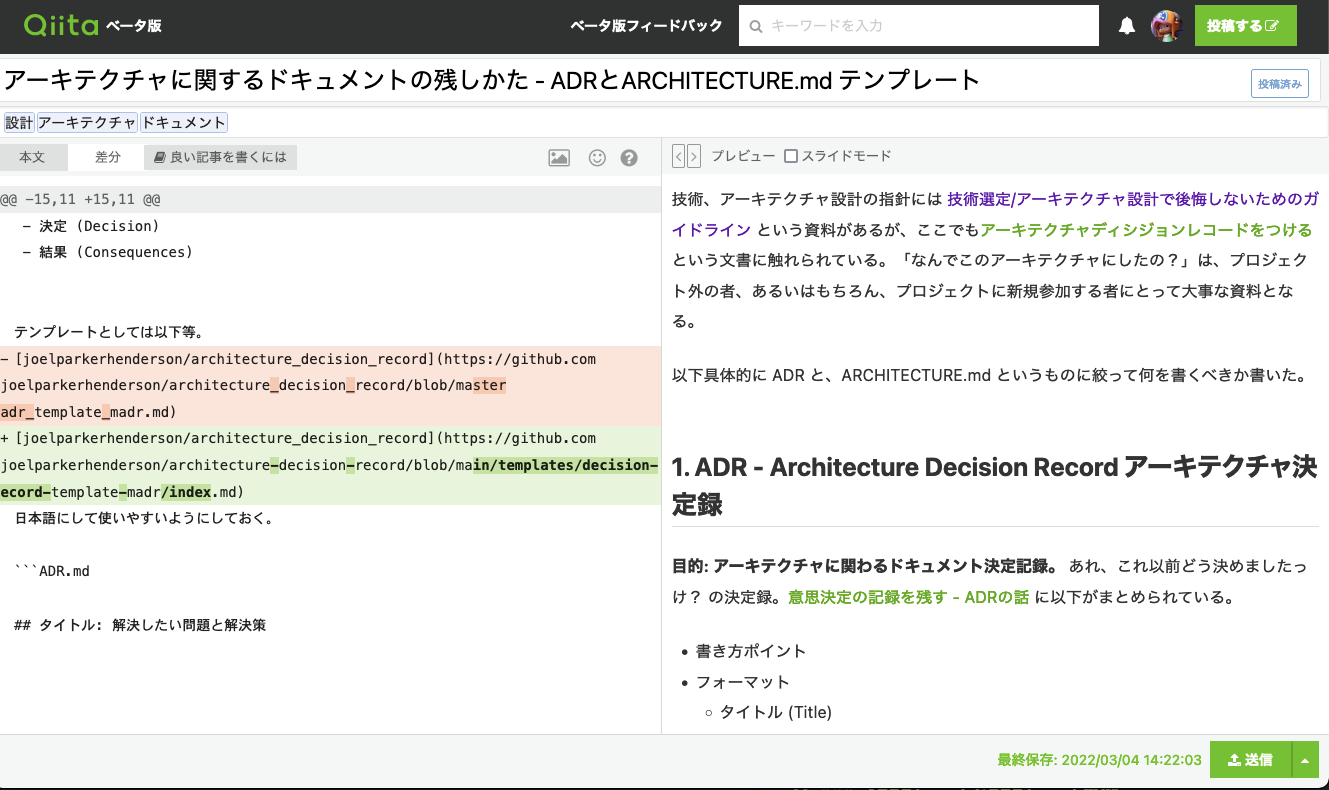Viewport: 1329px width, 790px height.
Task: Click the ベータ版 label beside logo
Action: [134, 26]
